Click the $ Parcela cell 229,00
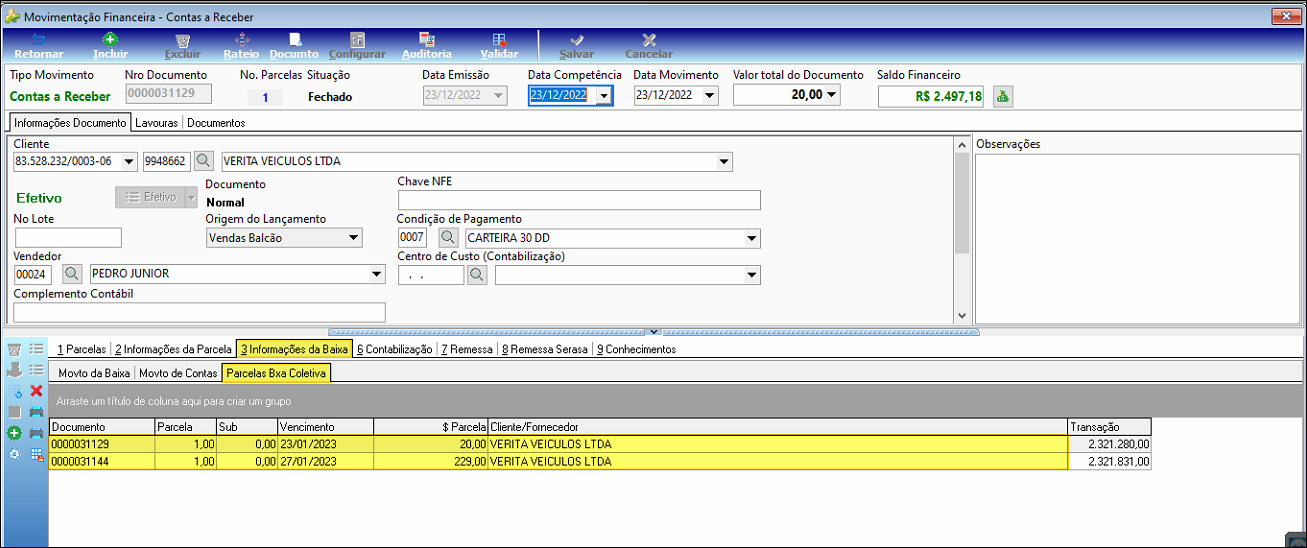1307x548 pixels. pyautogui.click(x=430, y=462)
